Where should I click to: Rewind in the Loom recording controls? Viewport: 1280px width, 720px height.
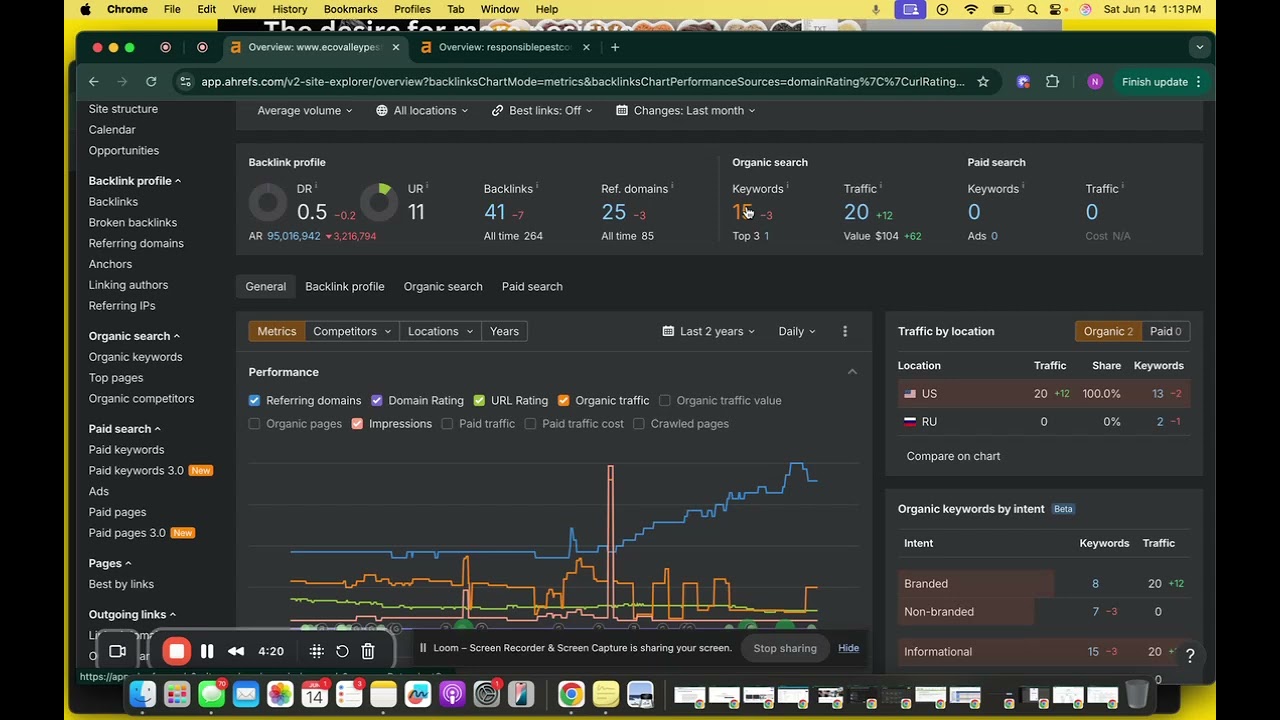(236, 651)
